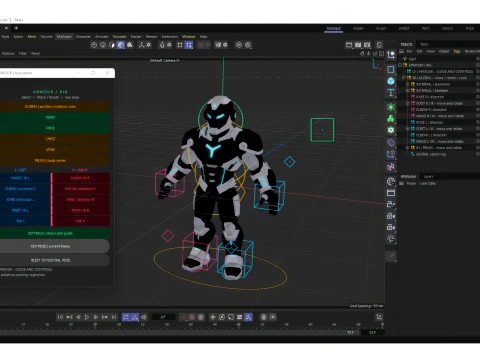Select the KNEE L direction tree item
The height and width of the screenshot is (360, 480).
click(x=429, y=122)
